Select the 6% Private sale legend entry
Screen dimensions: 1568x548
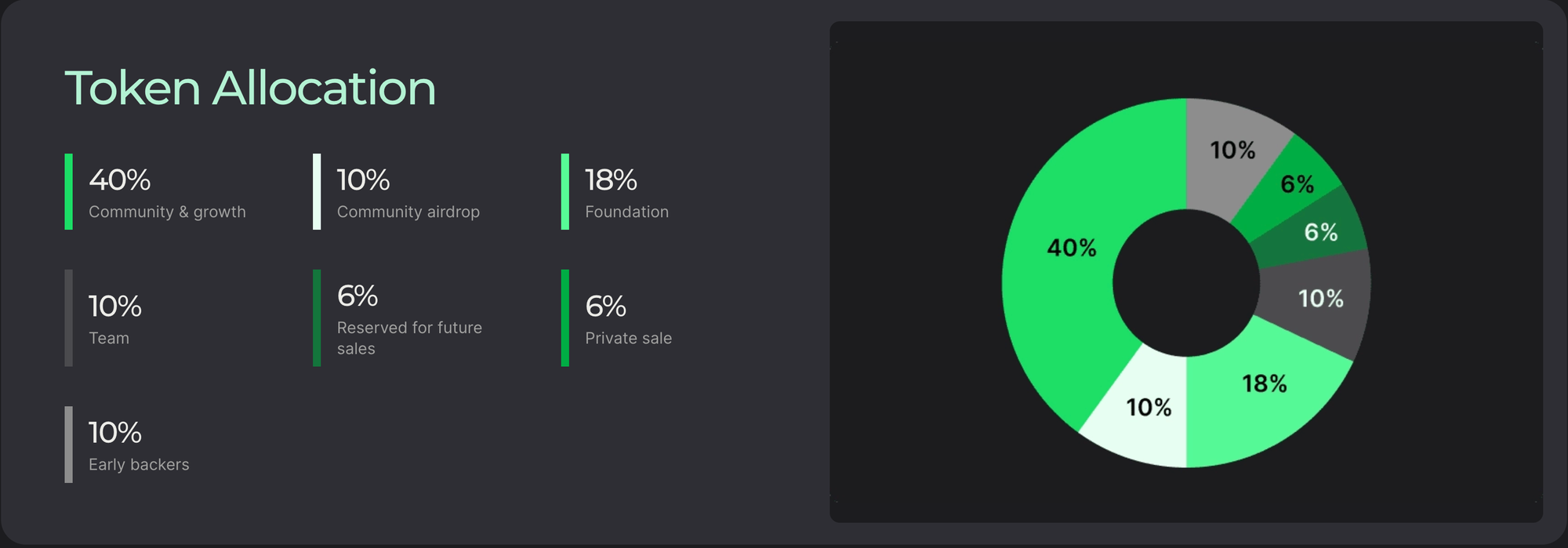[x=617, y=318]
